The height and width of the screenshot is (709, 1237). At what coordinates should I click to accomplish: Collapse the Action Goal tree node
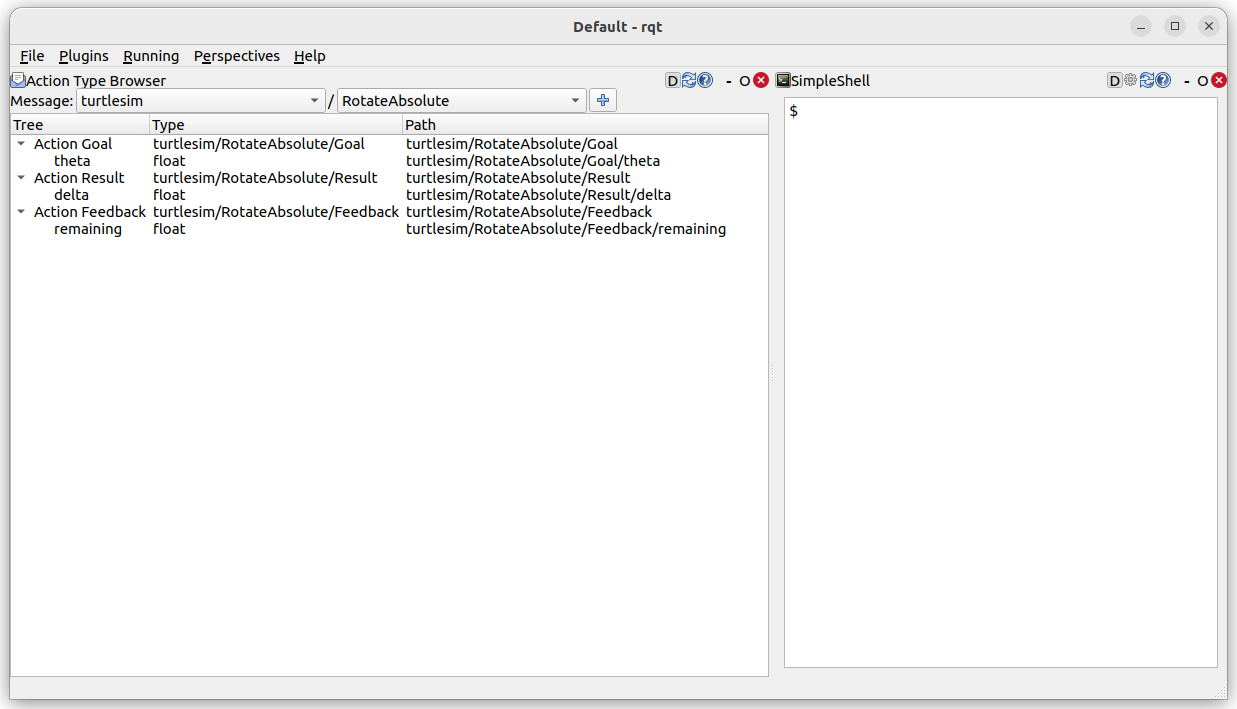tap(22, 144)
